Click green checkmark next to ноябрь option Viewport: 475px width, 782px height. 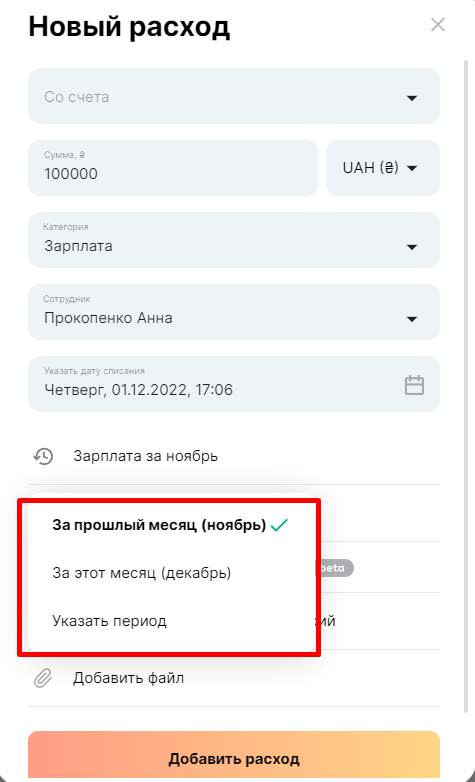point(279,525)
